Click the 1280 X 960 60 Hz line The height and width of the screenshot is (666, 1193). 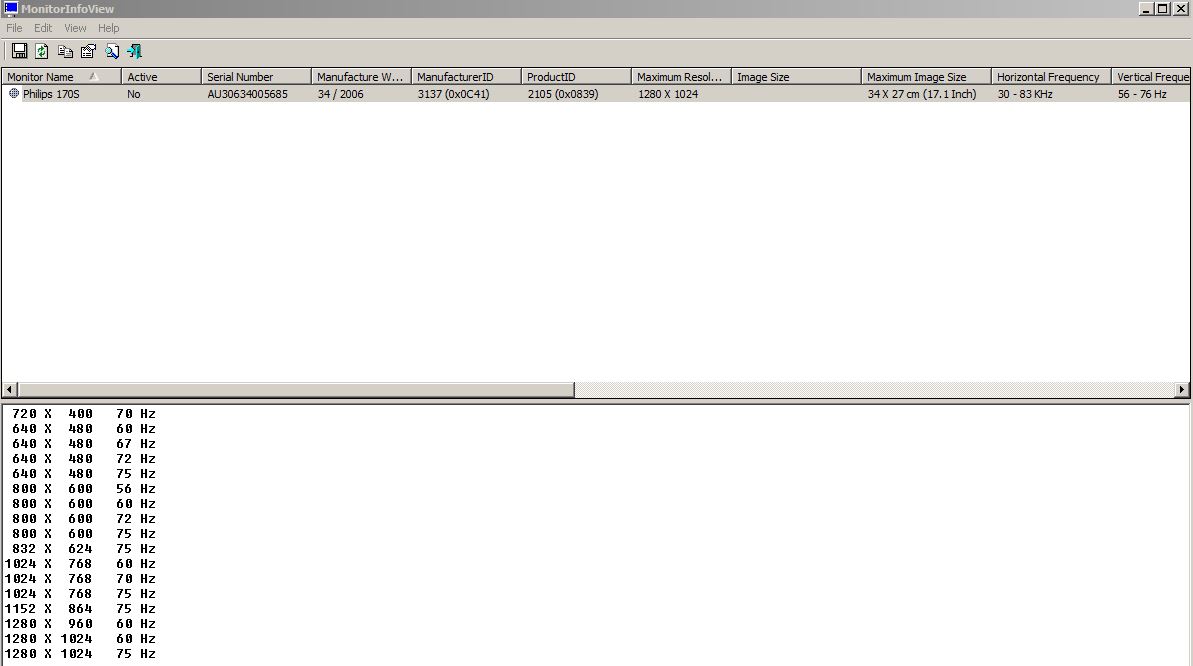80,624
